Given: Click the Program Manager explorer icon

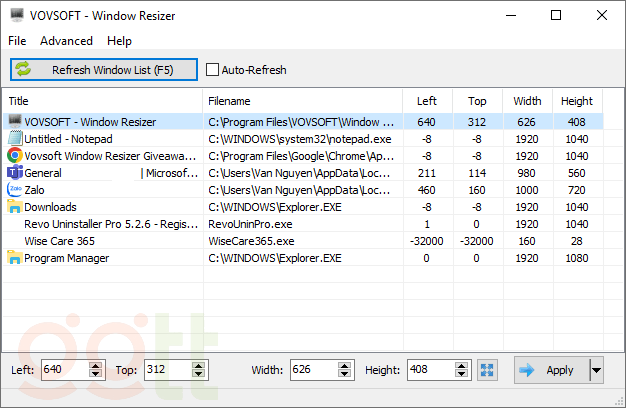Looking at the screenshot, I should click(15, 258).
